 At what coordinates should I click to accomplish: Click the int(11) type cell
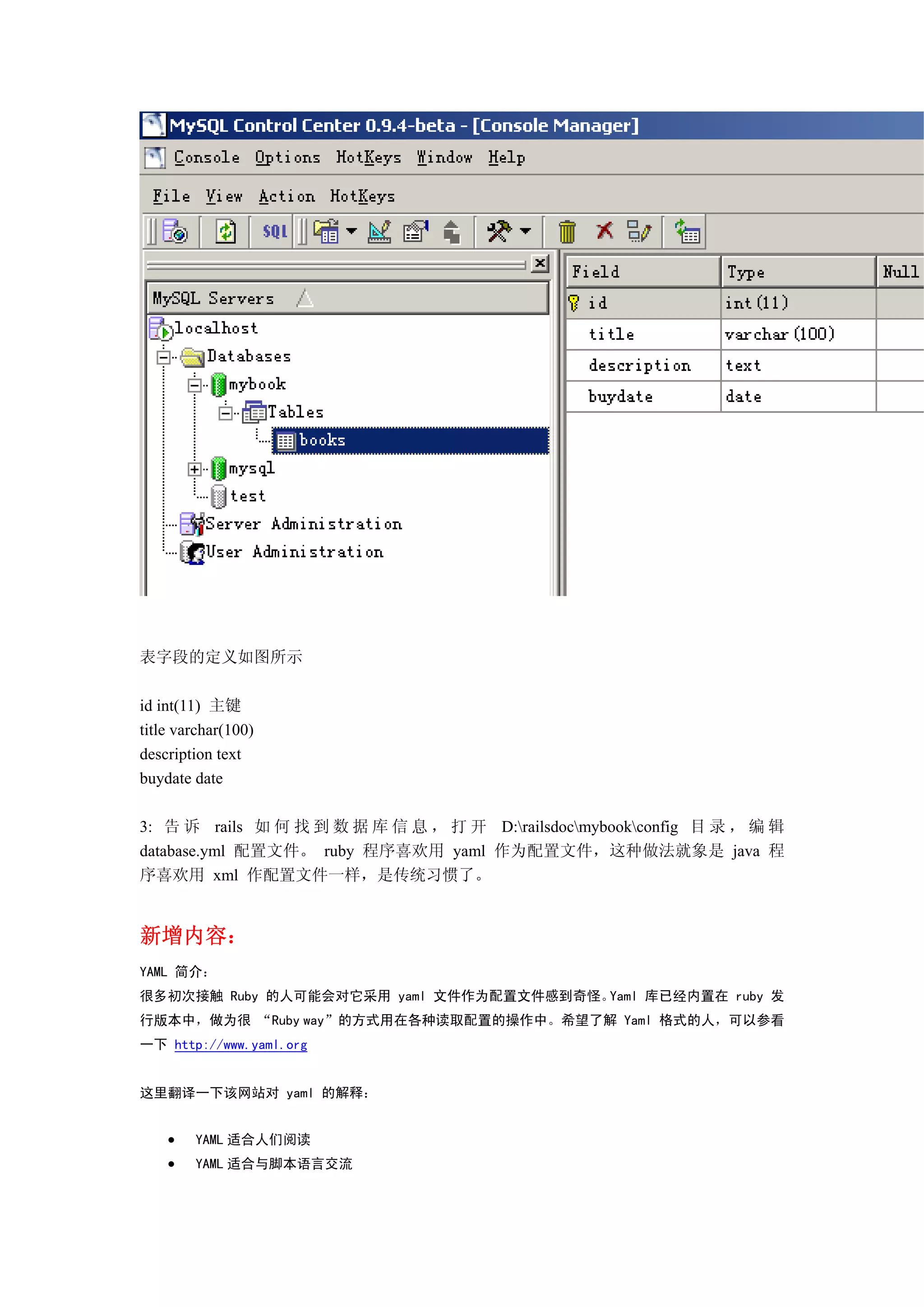tap(798, 304)
